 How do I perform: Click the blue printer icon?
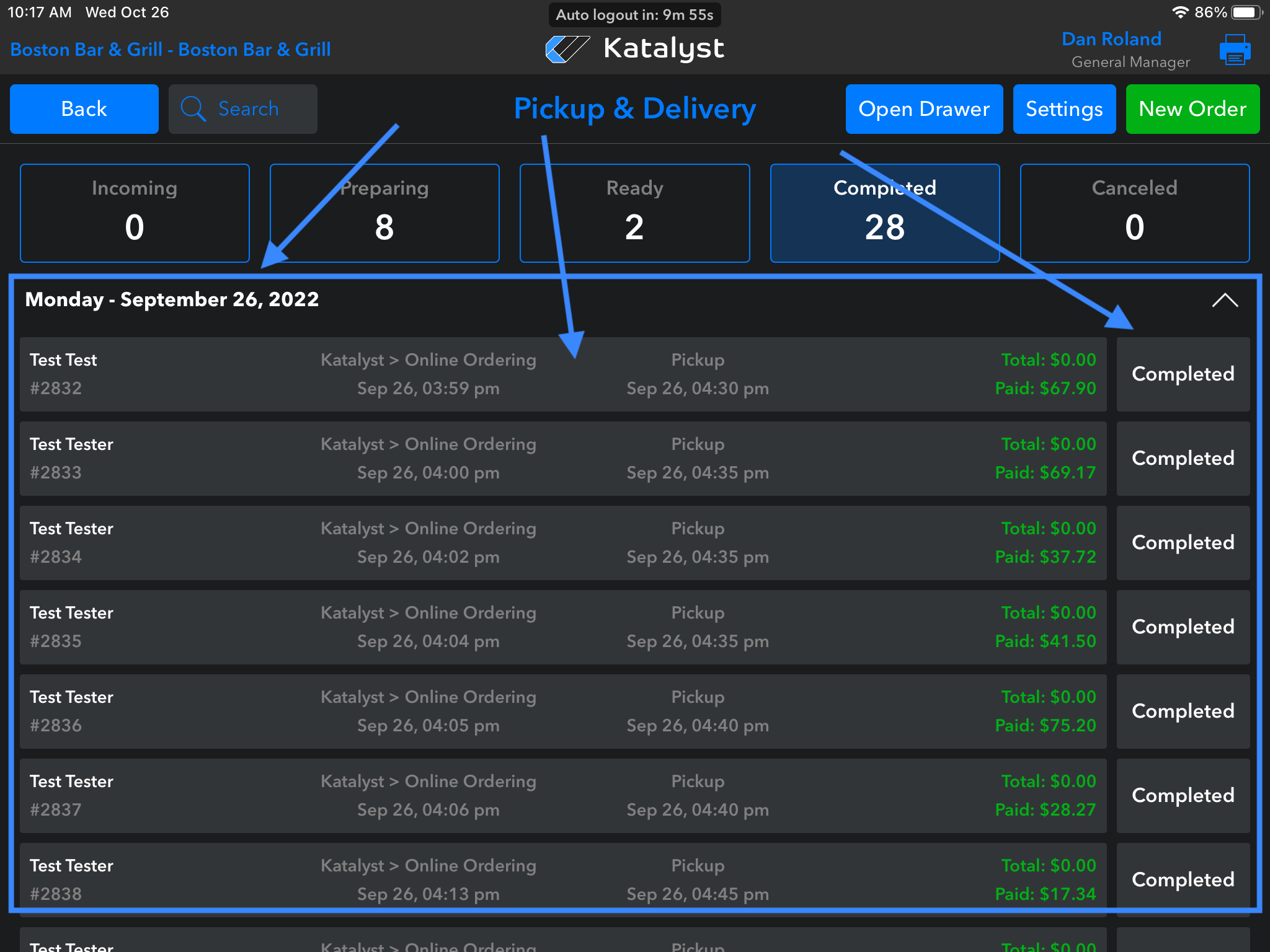click(1234, 50)
